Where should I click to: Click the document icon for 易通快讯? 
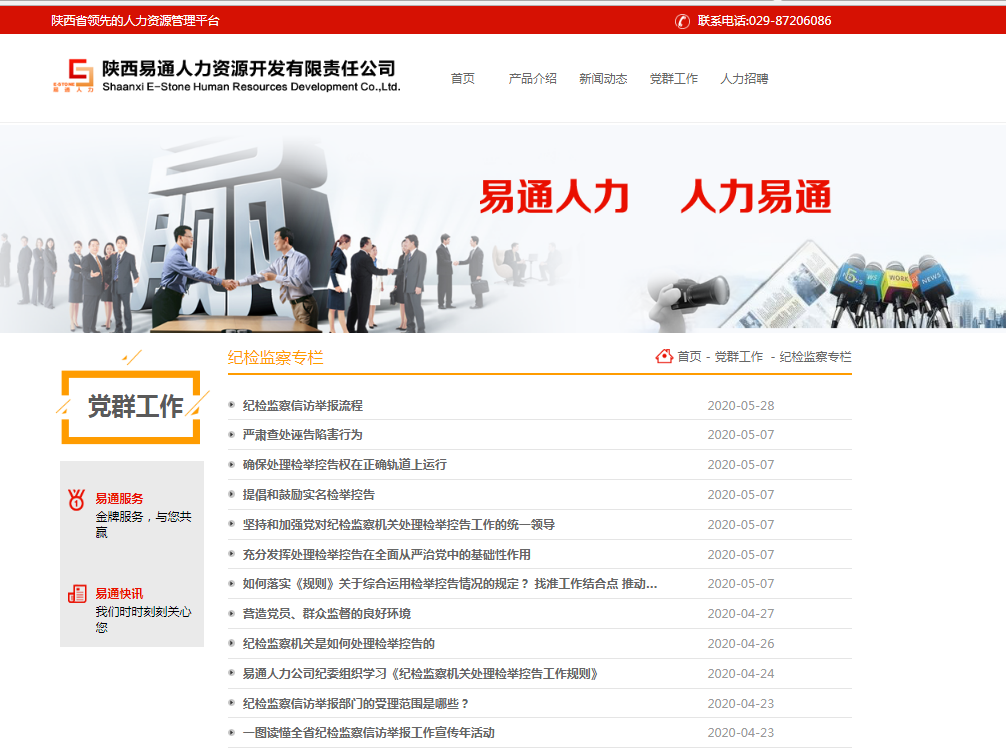coord(77,593)
